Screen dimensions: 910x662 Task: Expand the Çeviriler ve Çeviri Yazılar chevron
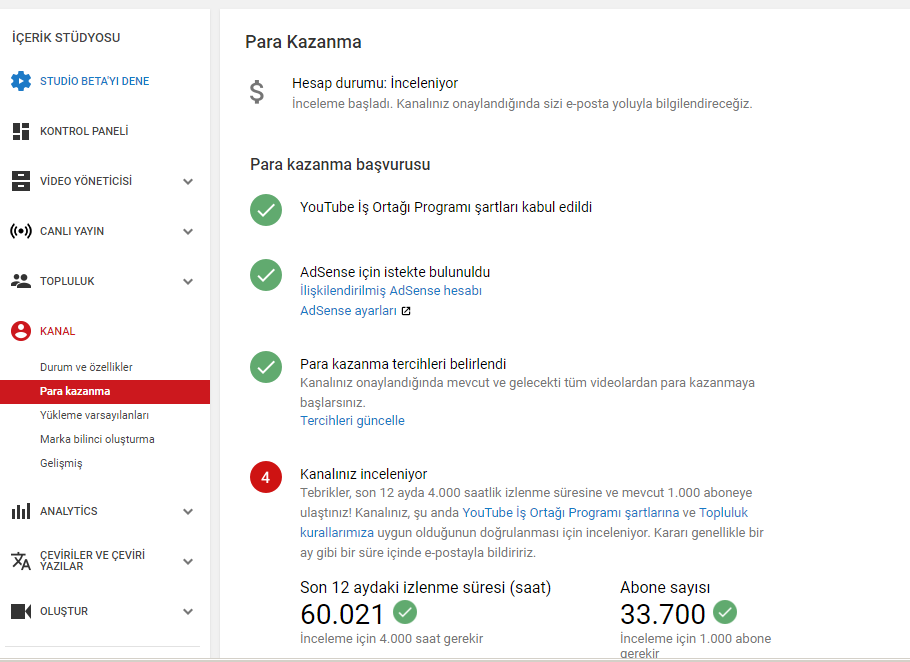tap(188, 562)
